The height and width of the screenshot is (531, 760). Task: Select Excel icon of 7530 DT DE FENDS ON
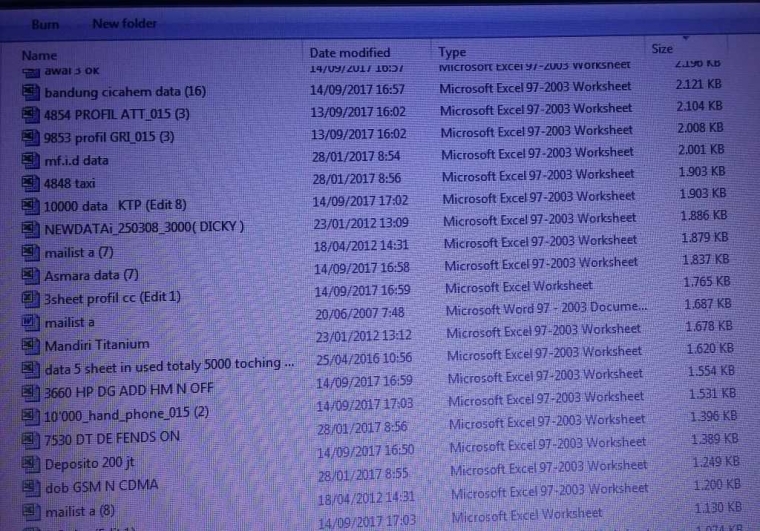coord(31,440)
